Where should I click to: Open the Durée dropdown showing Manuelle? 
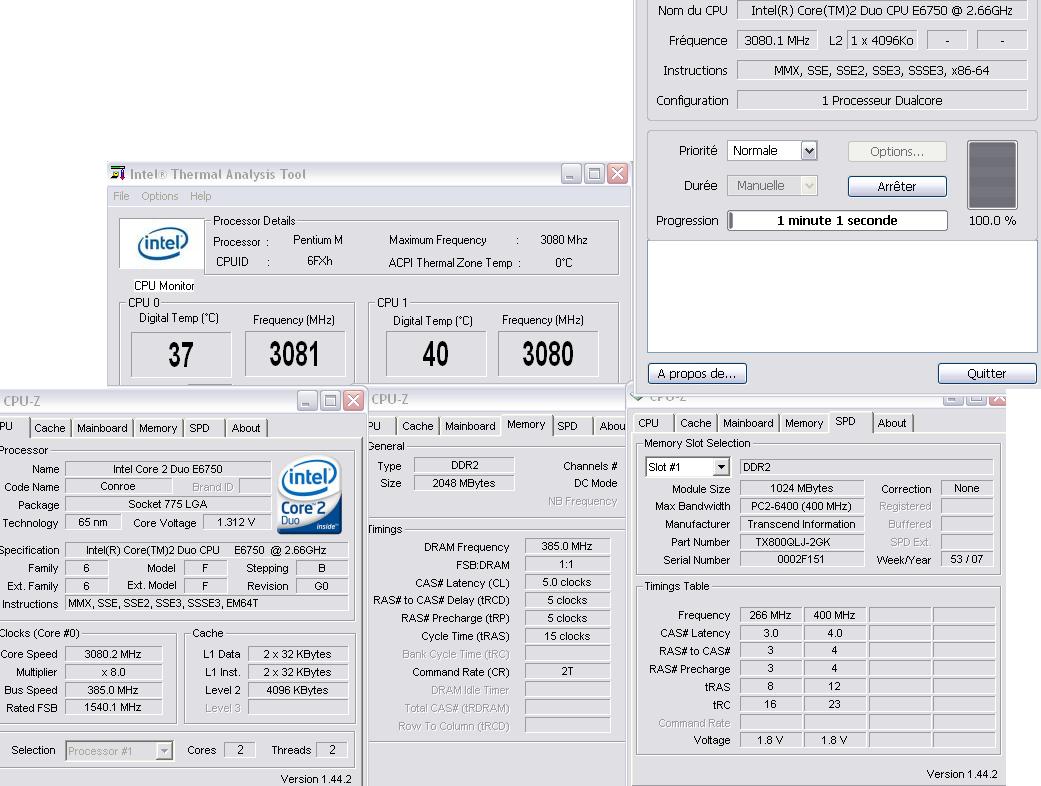point(809,186)
